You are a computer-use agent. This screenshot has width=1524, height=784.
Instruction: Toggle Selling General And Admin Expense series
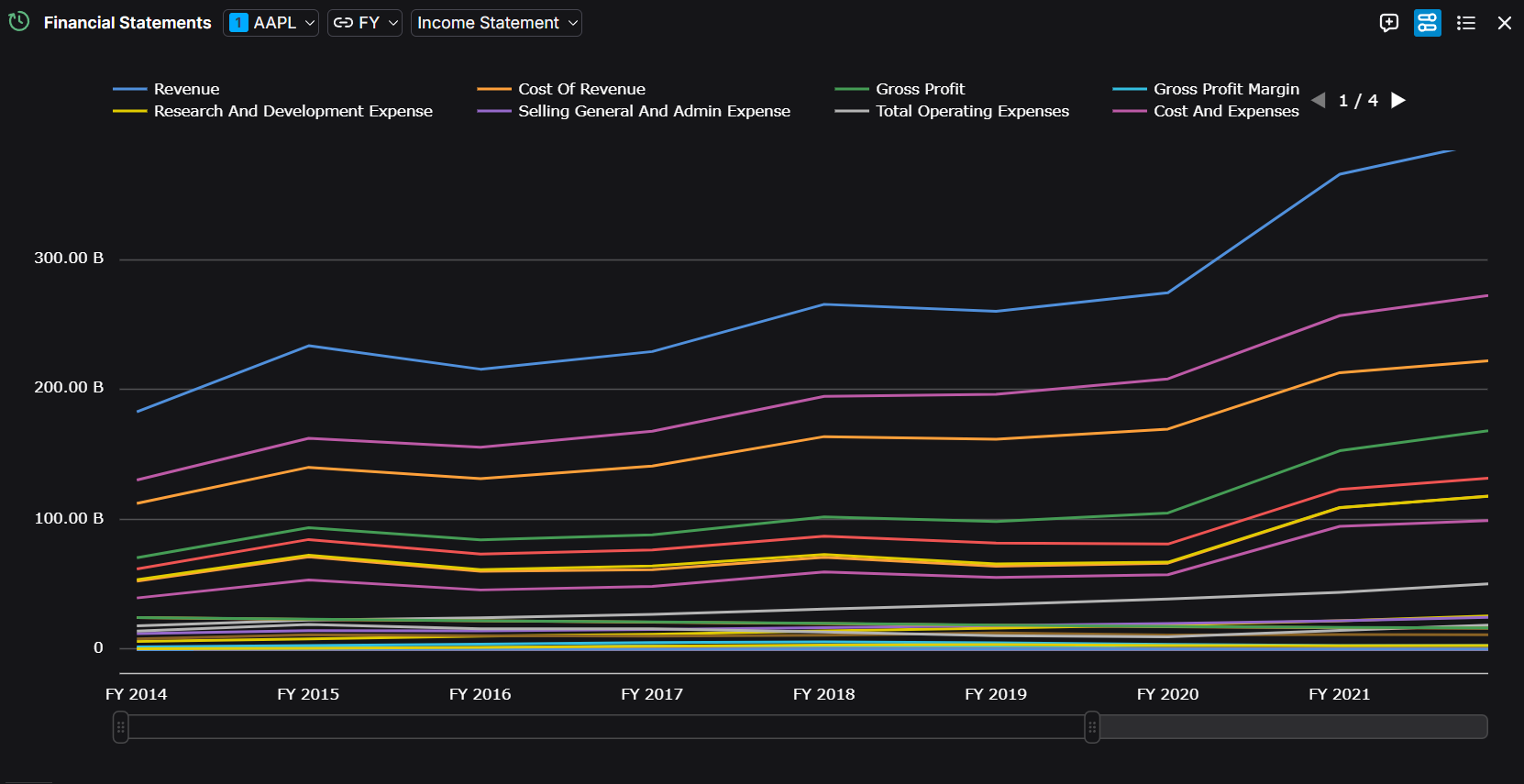[x=634, y=111]
